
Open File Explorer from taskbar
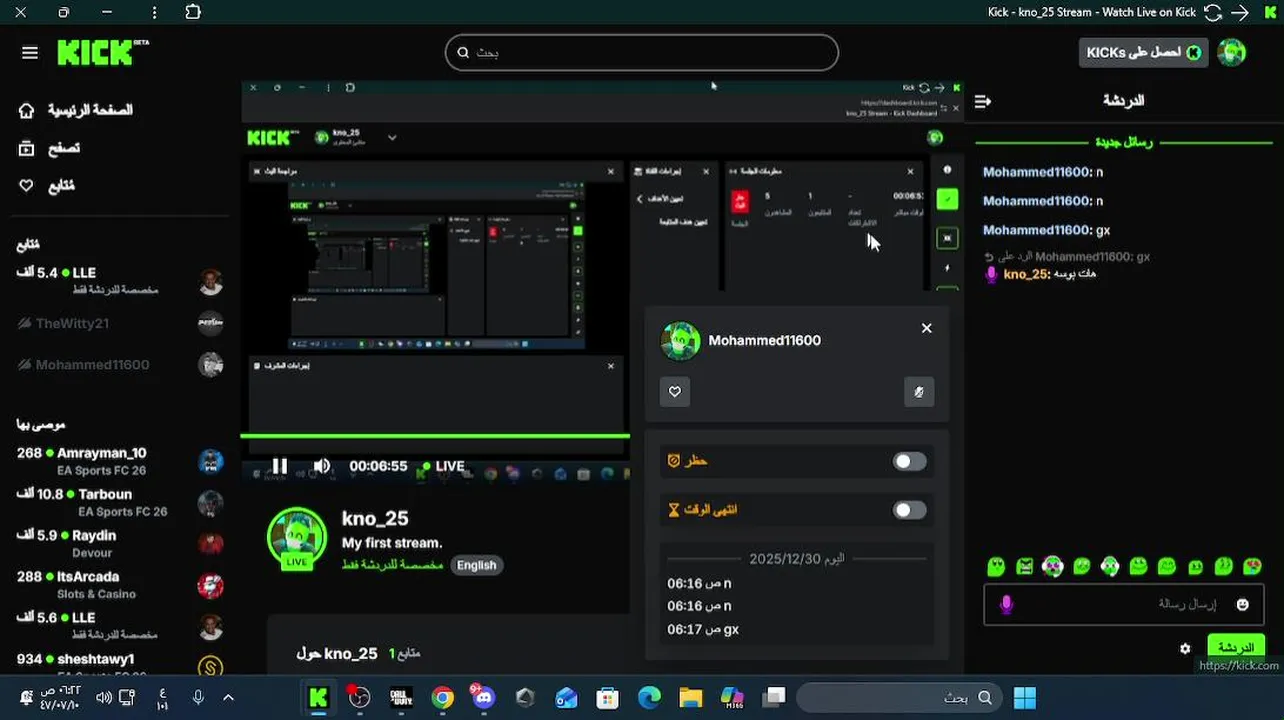coord(691,698)
